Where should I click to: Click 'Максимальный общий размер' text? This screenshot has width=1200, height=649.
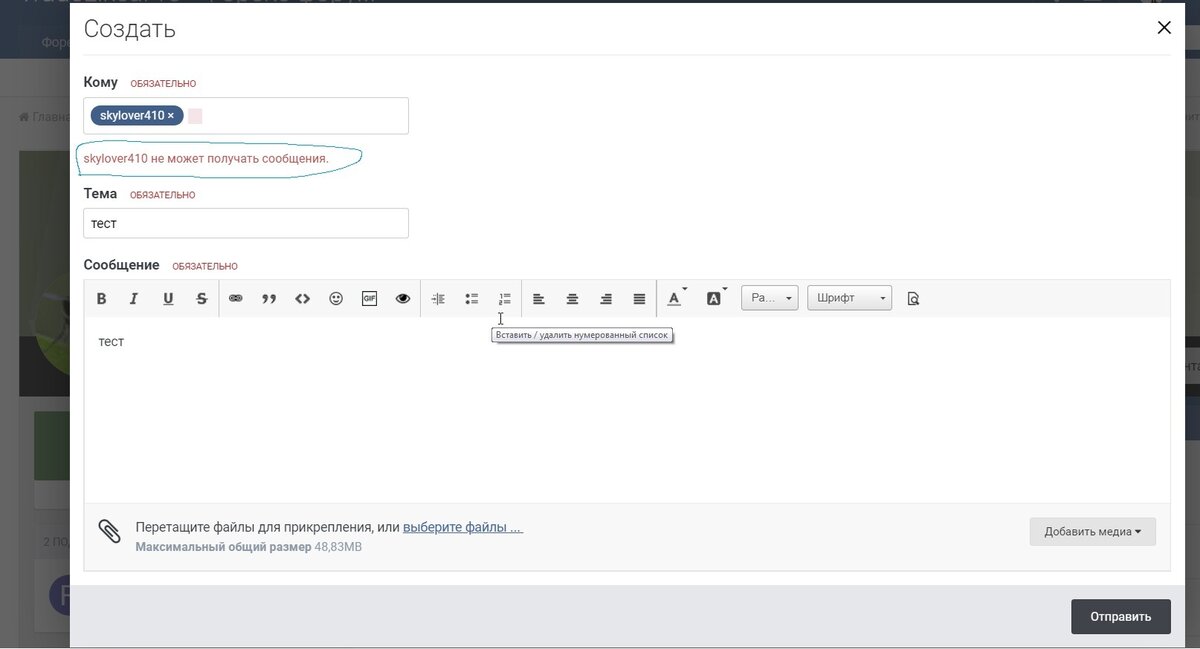tap(223, 548)
